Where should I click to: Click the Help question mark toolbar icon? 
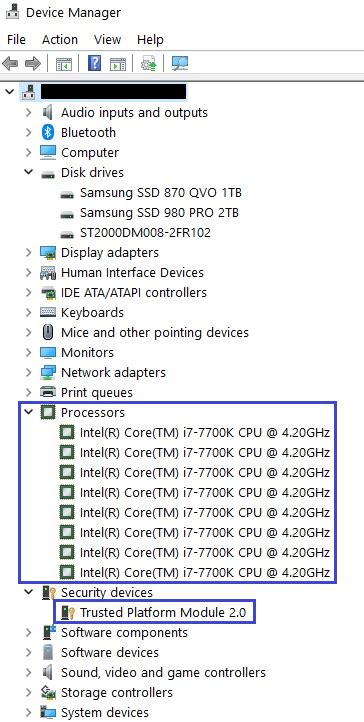click(94, 63)
